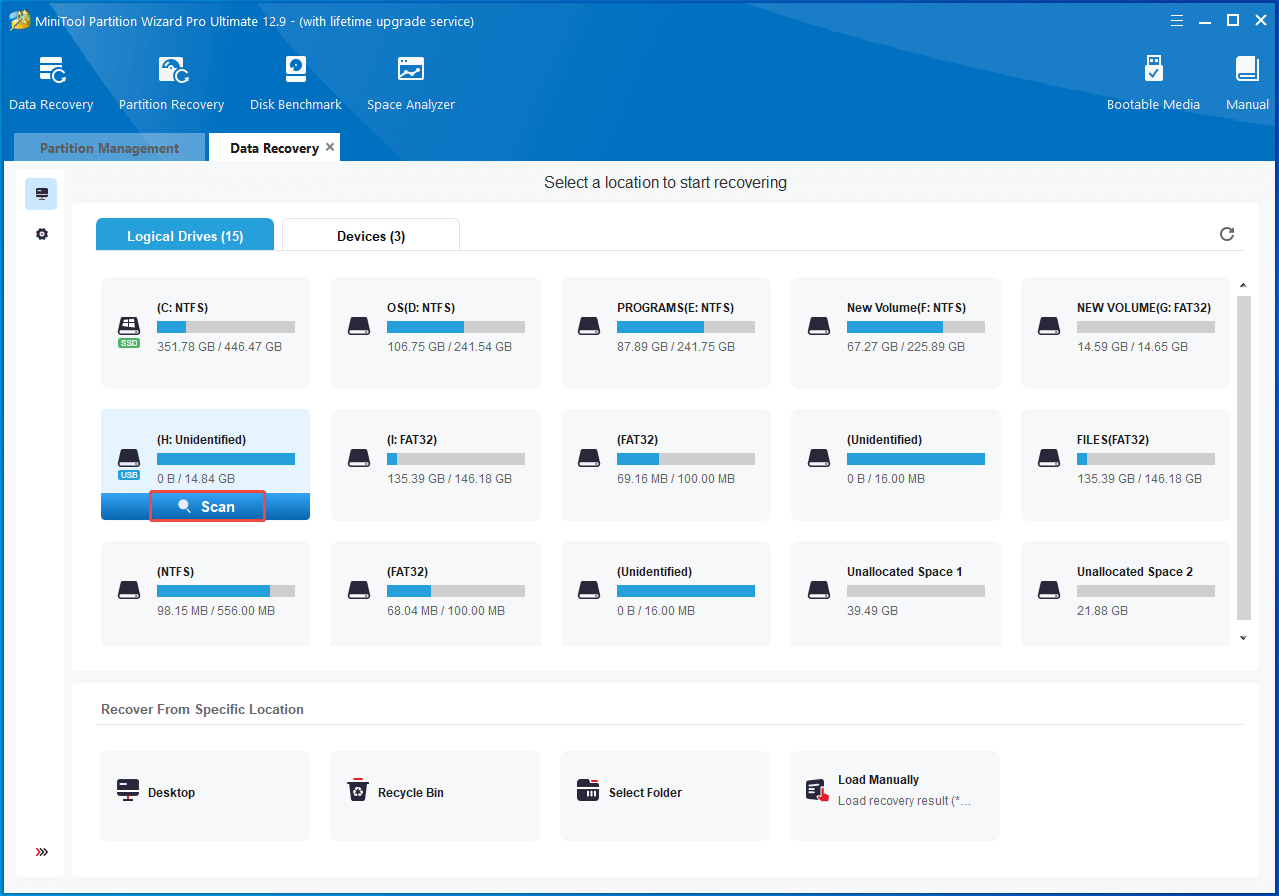The image size is (1279, 896).
Task: Click Select a location to start recovering
Action: 665,183
